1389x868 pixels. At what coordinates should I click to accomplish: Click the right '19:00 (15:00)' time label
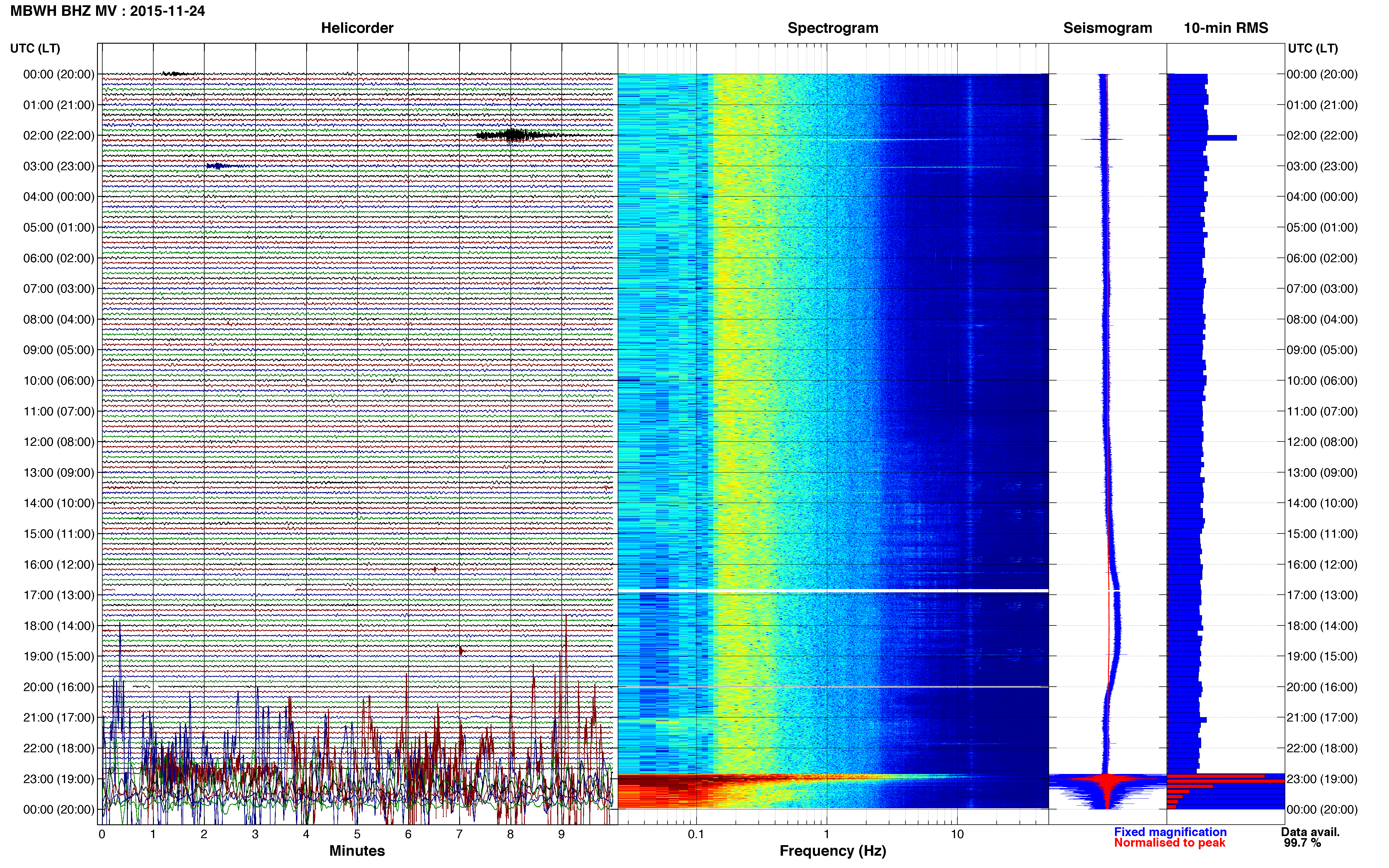coord(1322,656)
